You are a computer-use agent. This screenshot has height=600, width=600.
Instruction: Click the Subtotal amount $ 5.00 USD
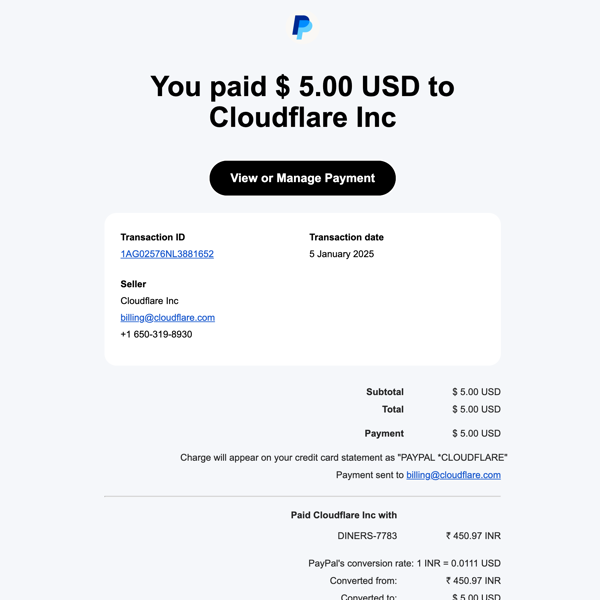pos(476,392)
